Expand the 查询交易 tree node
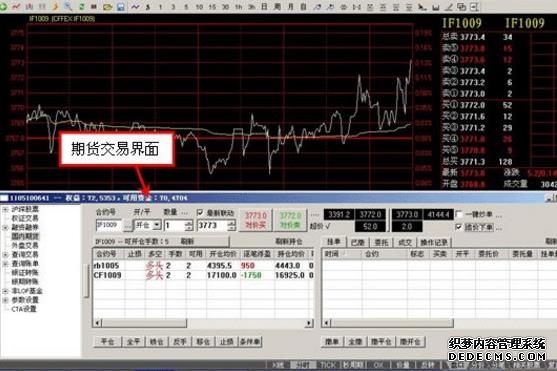Viewport: 557px width, 371px height. coord(5,254)
